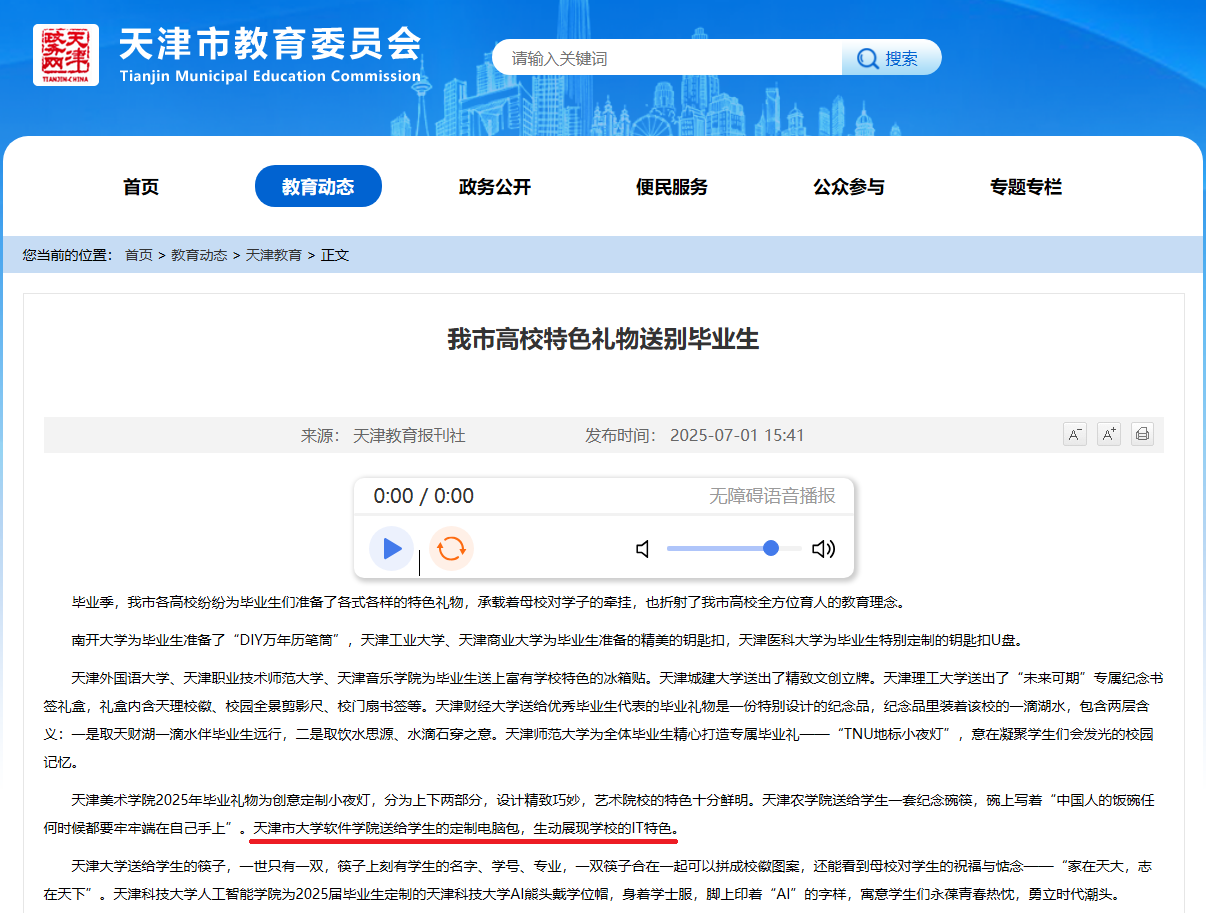Viewport: 1206px width, 913px height.
Task: Click the 0:00 / 0:00 audio time
Action: pyautogui.click(x=424, y=496)
